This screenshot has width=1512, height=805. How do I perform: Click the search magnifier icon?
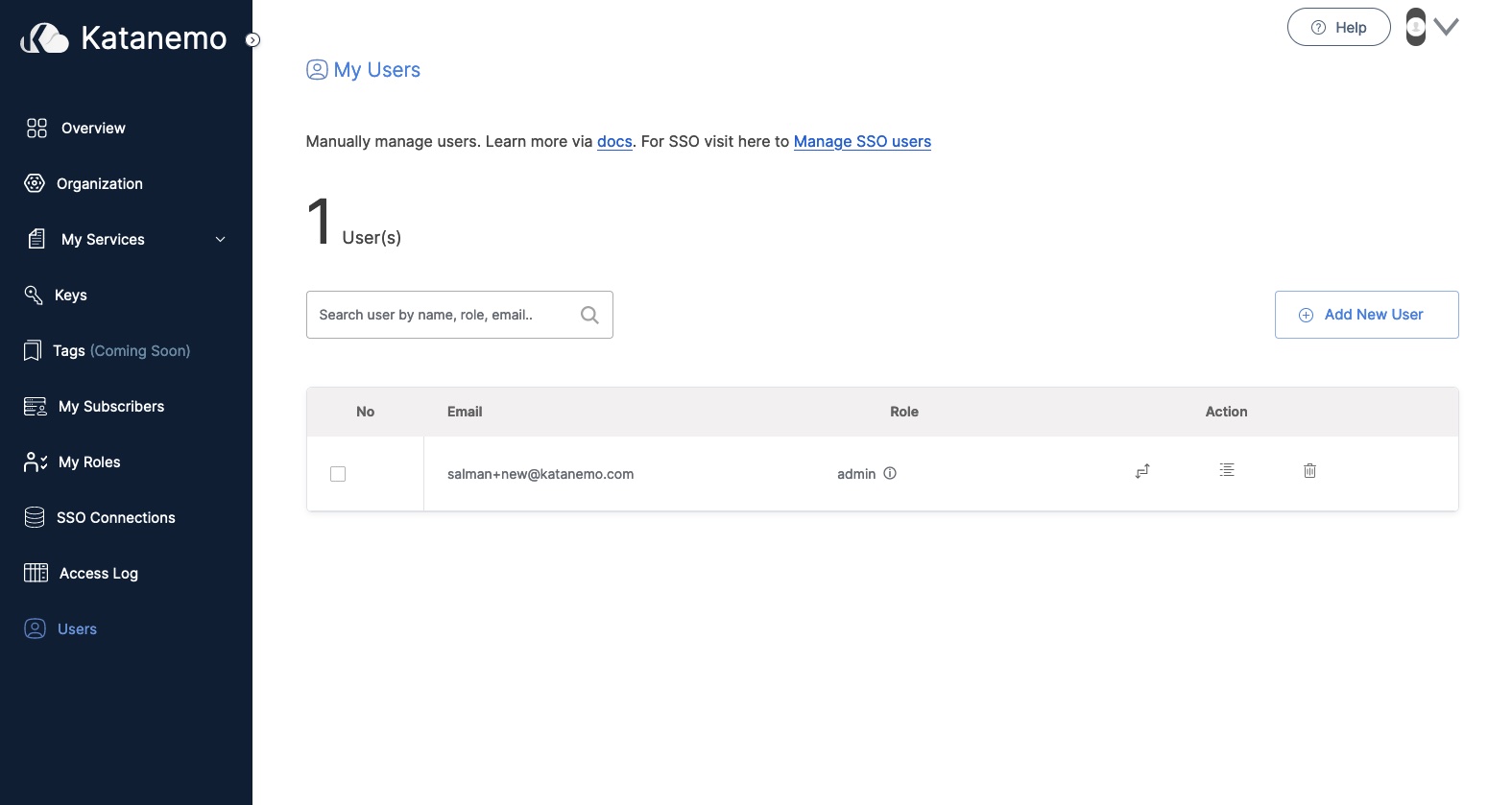pos(589,315)
